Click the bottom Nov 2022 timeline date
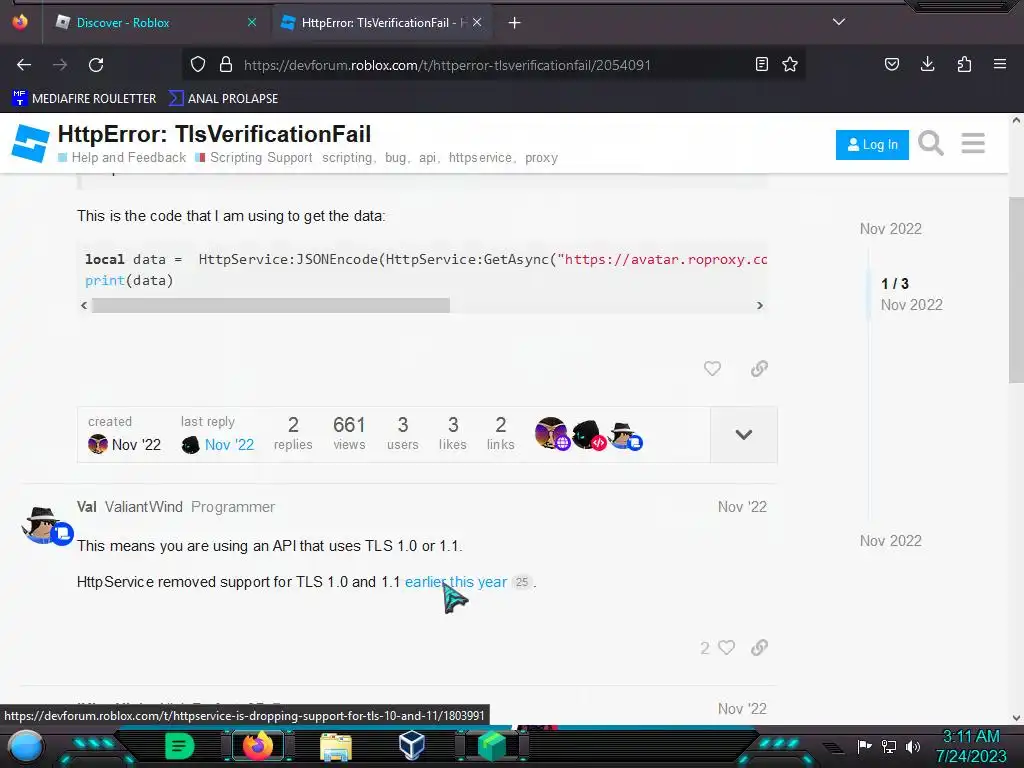 point(891,541)
